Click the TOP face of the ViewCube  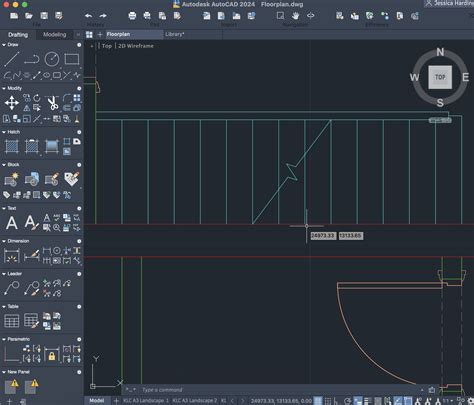(440, 77)
